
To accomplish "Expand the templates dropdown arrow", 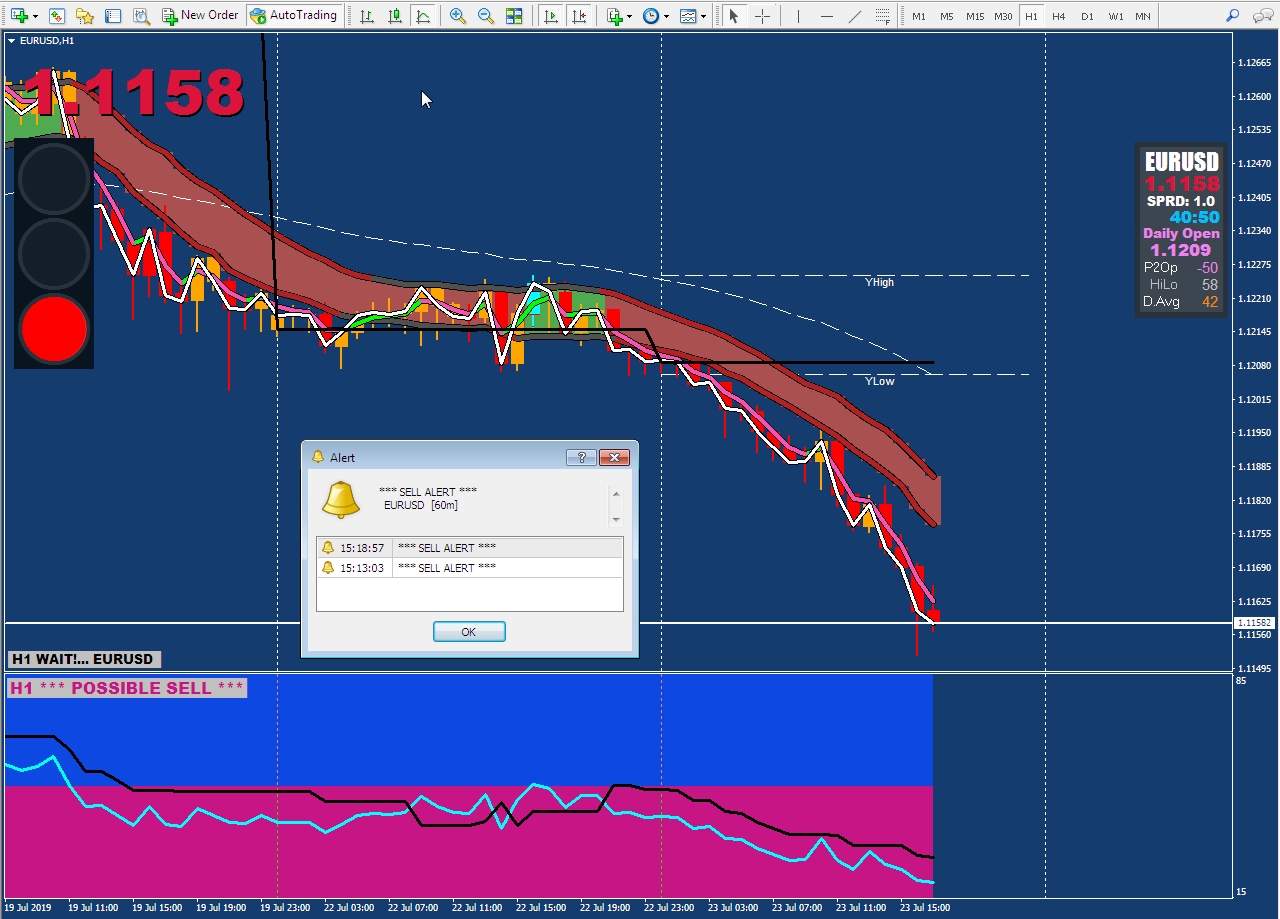I will tap(703, 17).
